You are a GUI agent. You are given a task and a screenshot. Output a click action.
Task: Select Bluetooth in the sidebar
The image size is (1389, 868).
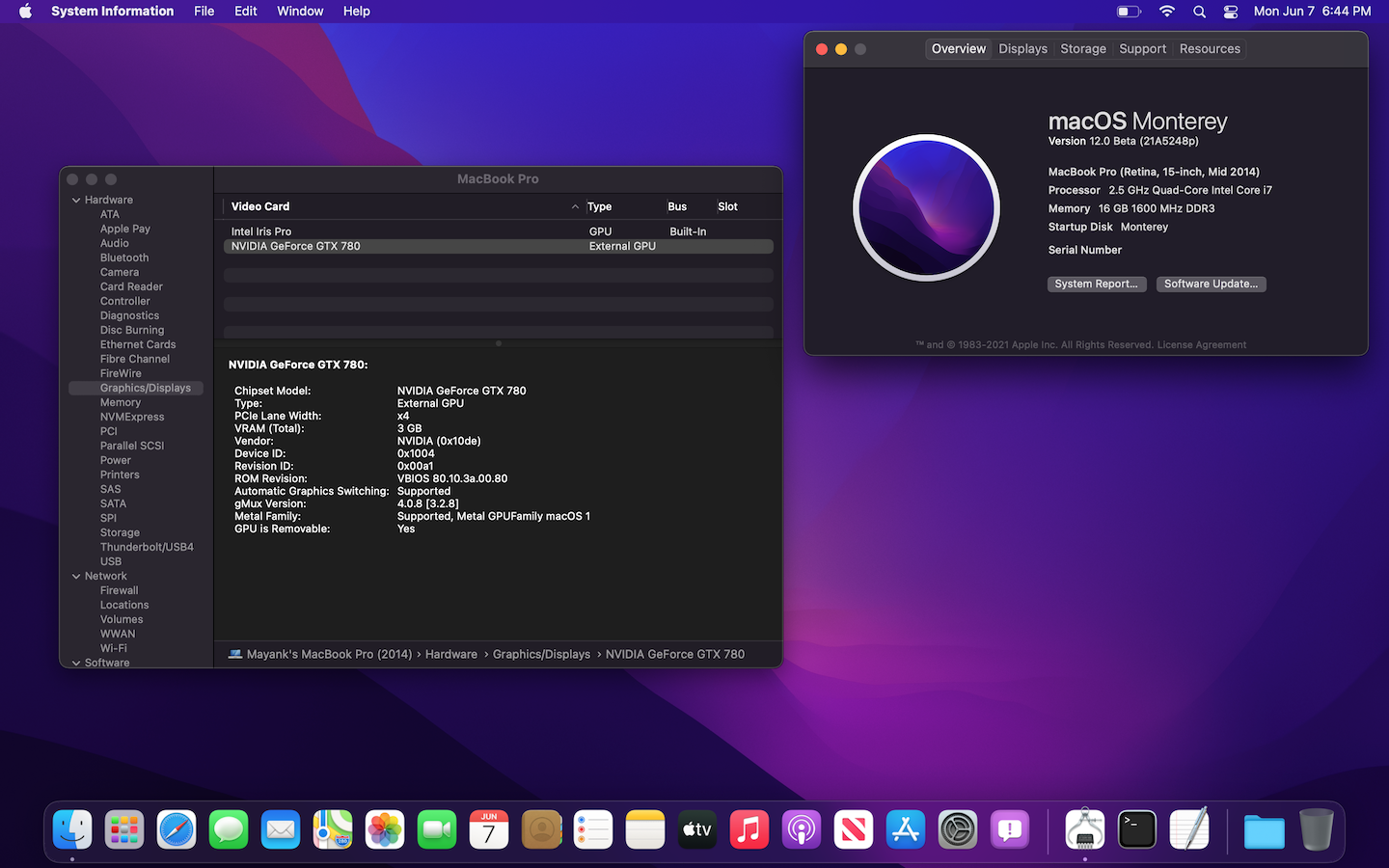[124, 258]
